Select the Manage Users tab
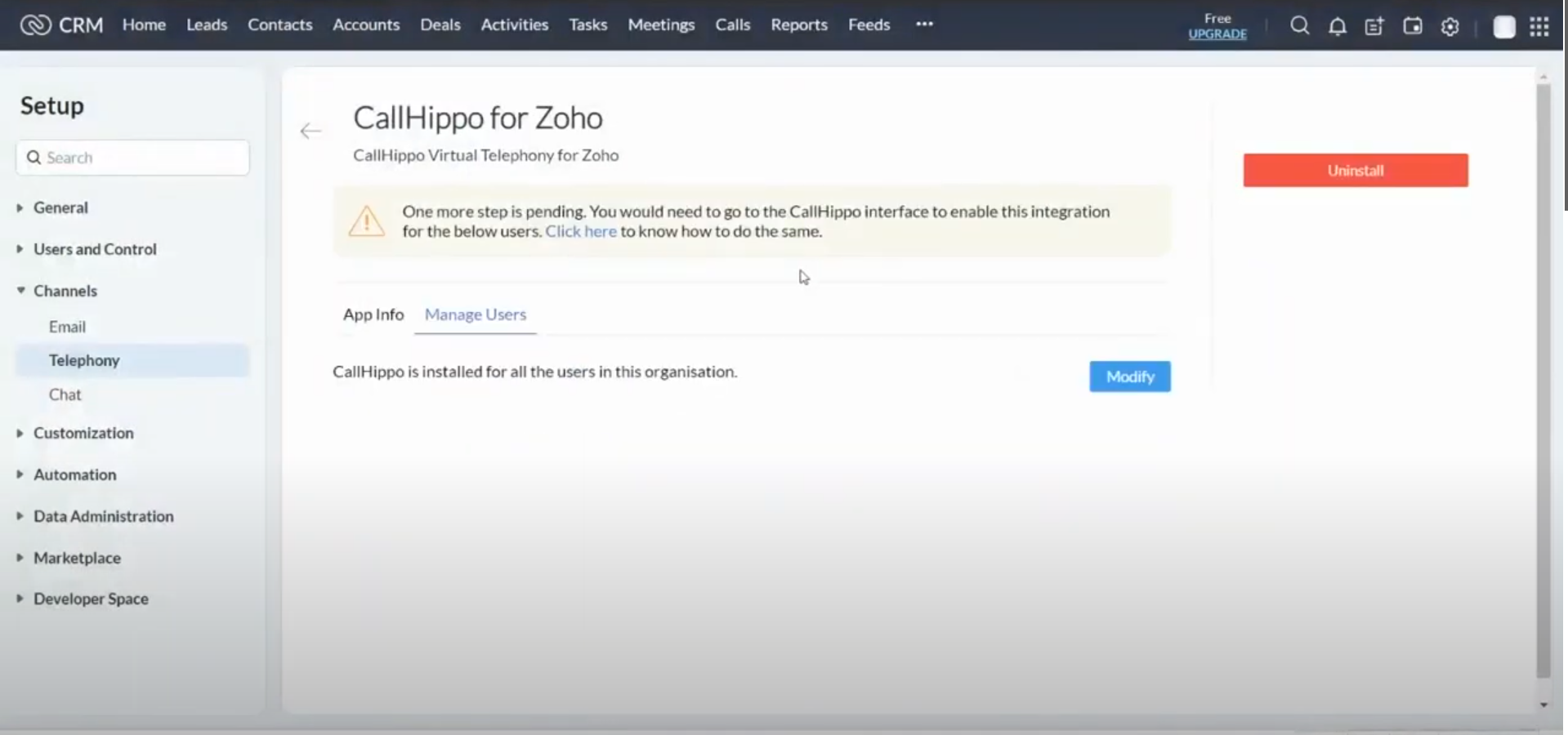 point(476,314)
